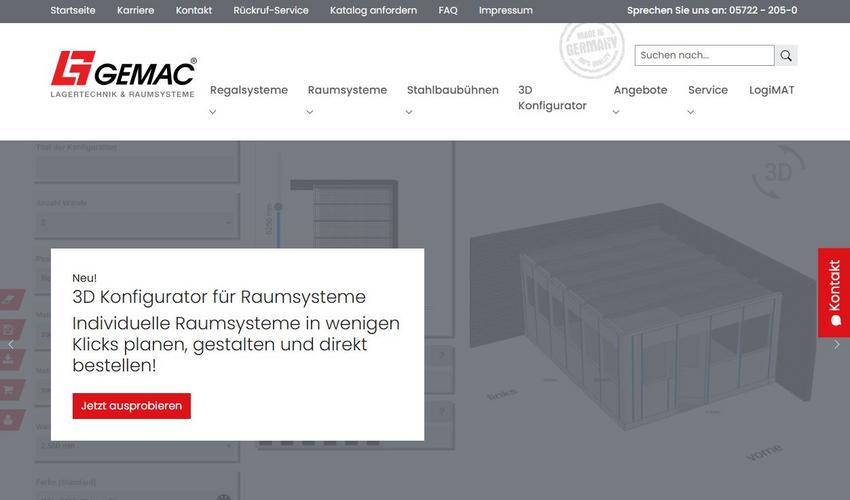Viewport: 850px width, 500px height.
Task: Click the 3D Konfigurator für Raumsysteme heading
Action: (x=219, y=297)
